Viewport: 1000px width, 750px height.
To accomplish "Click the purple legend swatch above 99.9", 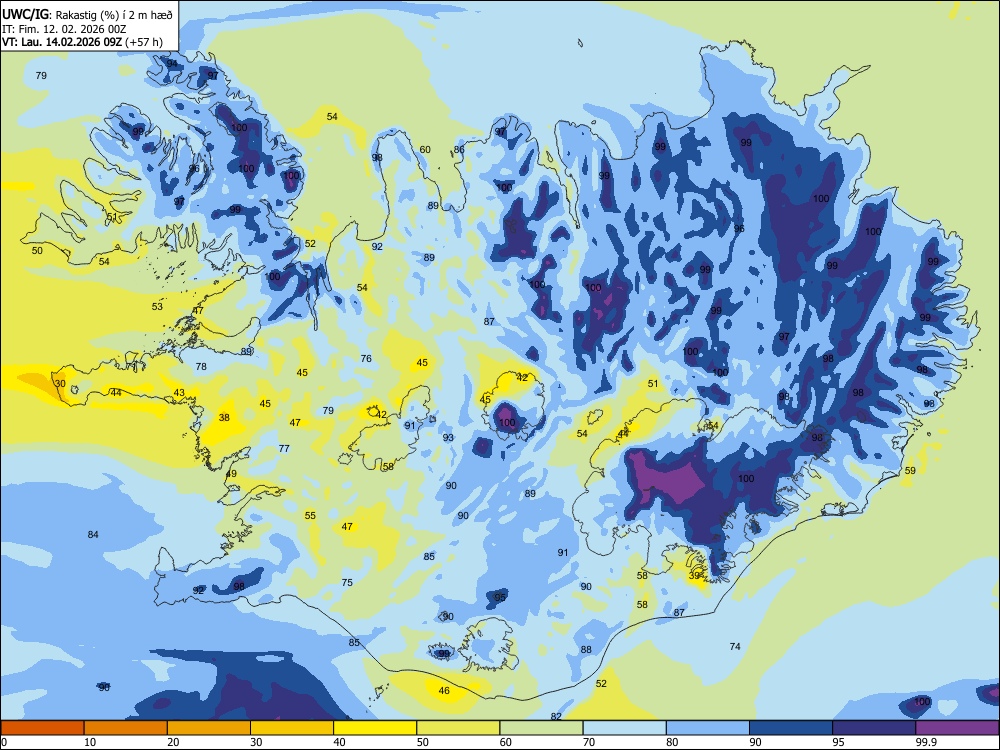I will tap(957, 728).
